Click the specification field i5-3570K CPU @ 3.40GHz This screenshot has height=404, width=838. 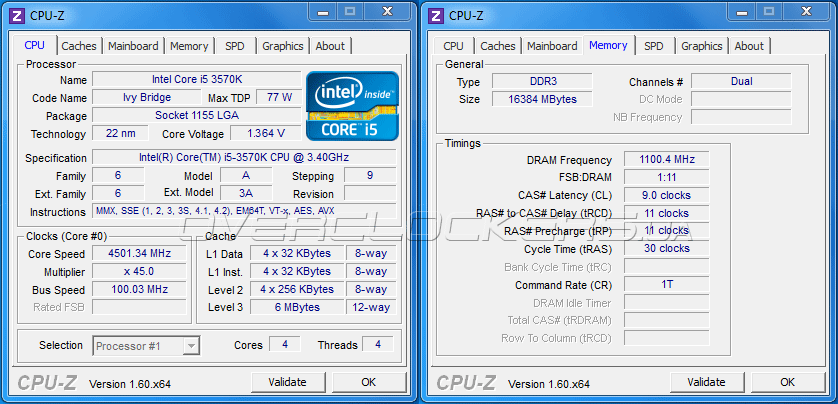[x=244, y=158]
